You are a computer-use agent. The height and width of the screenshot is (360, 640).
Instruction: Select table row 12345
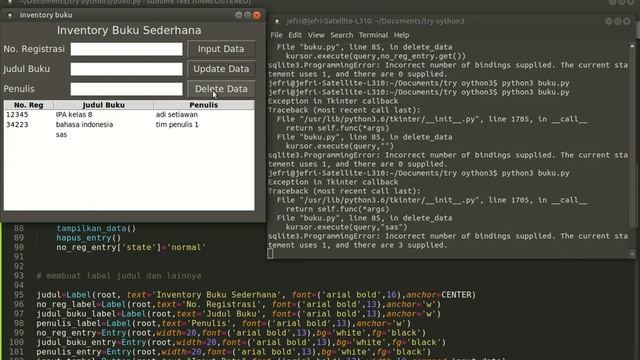pos(129,115)
